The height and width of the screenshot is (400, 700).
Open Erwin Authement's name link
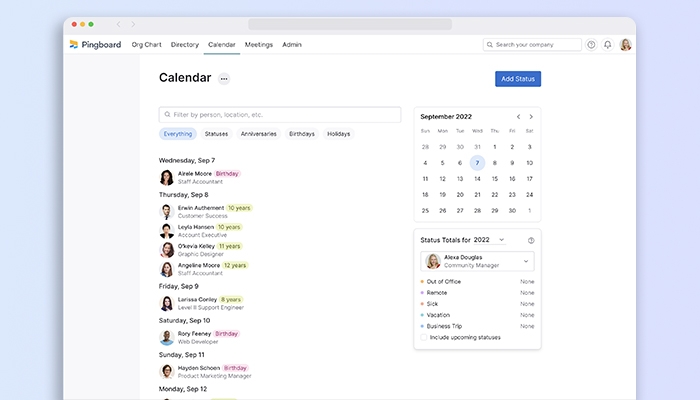pyautogui.click(x=201, y=208)
